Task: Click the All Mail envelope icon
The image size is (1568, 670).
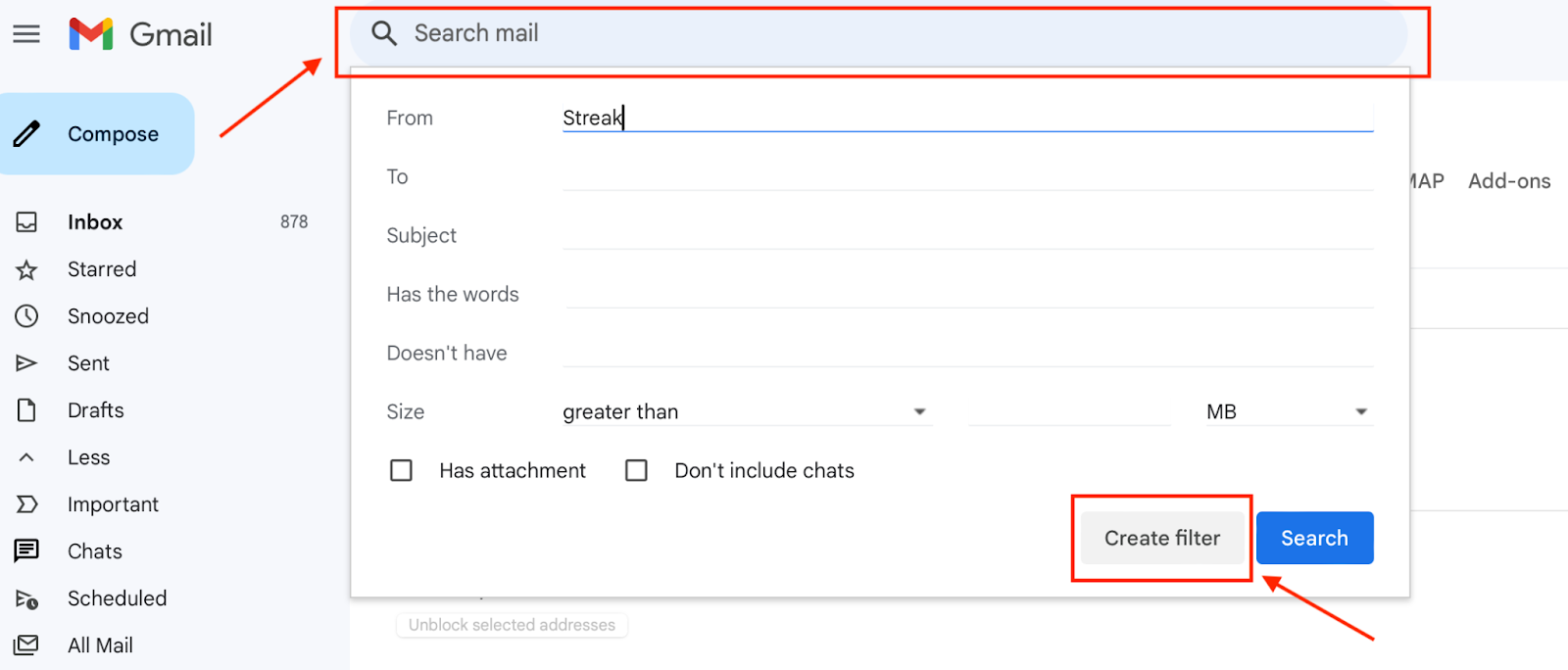Action: pos(26,645)
